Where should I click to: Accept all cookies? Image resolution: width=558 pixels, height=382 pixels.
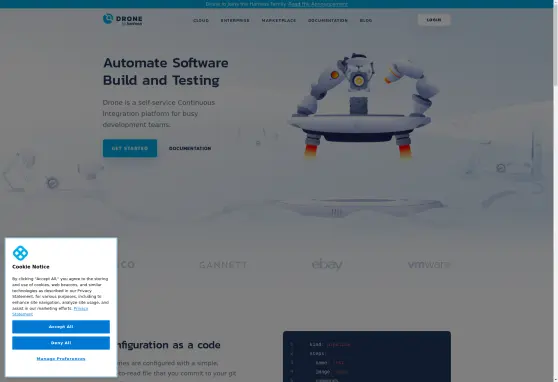pyautogui.click(x=61, y=327)
